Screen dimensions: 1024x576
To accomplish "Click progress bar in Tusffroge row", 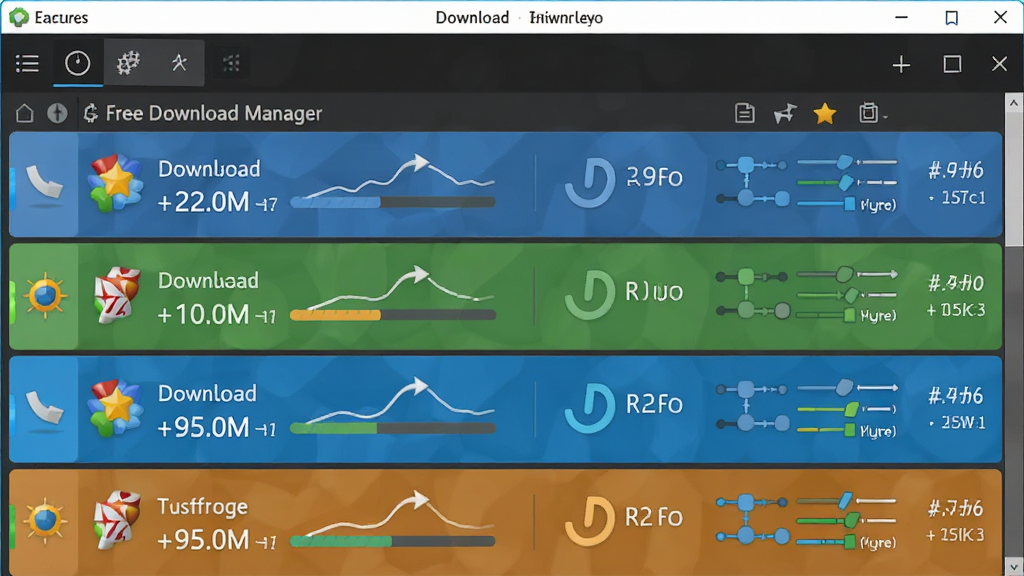I will (392, 541).
